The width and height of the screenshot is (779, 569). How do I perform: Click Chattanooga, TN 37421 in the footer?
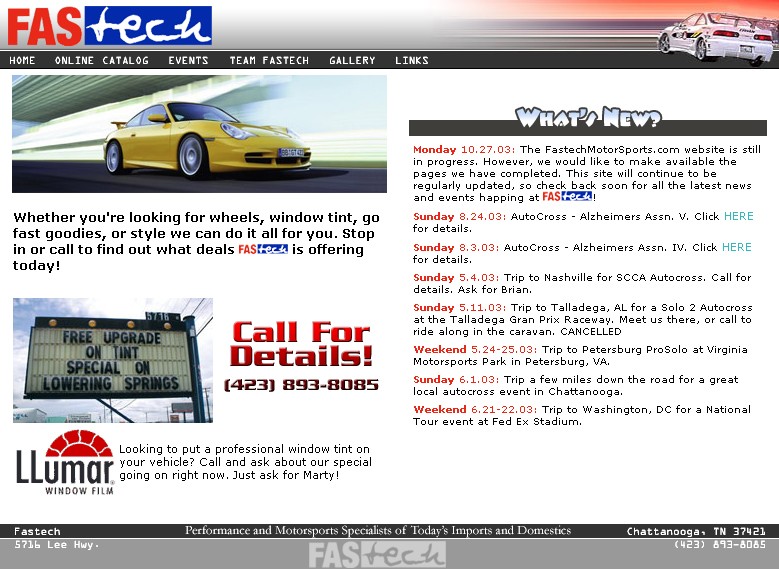(x=696, y=531)
